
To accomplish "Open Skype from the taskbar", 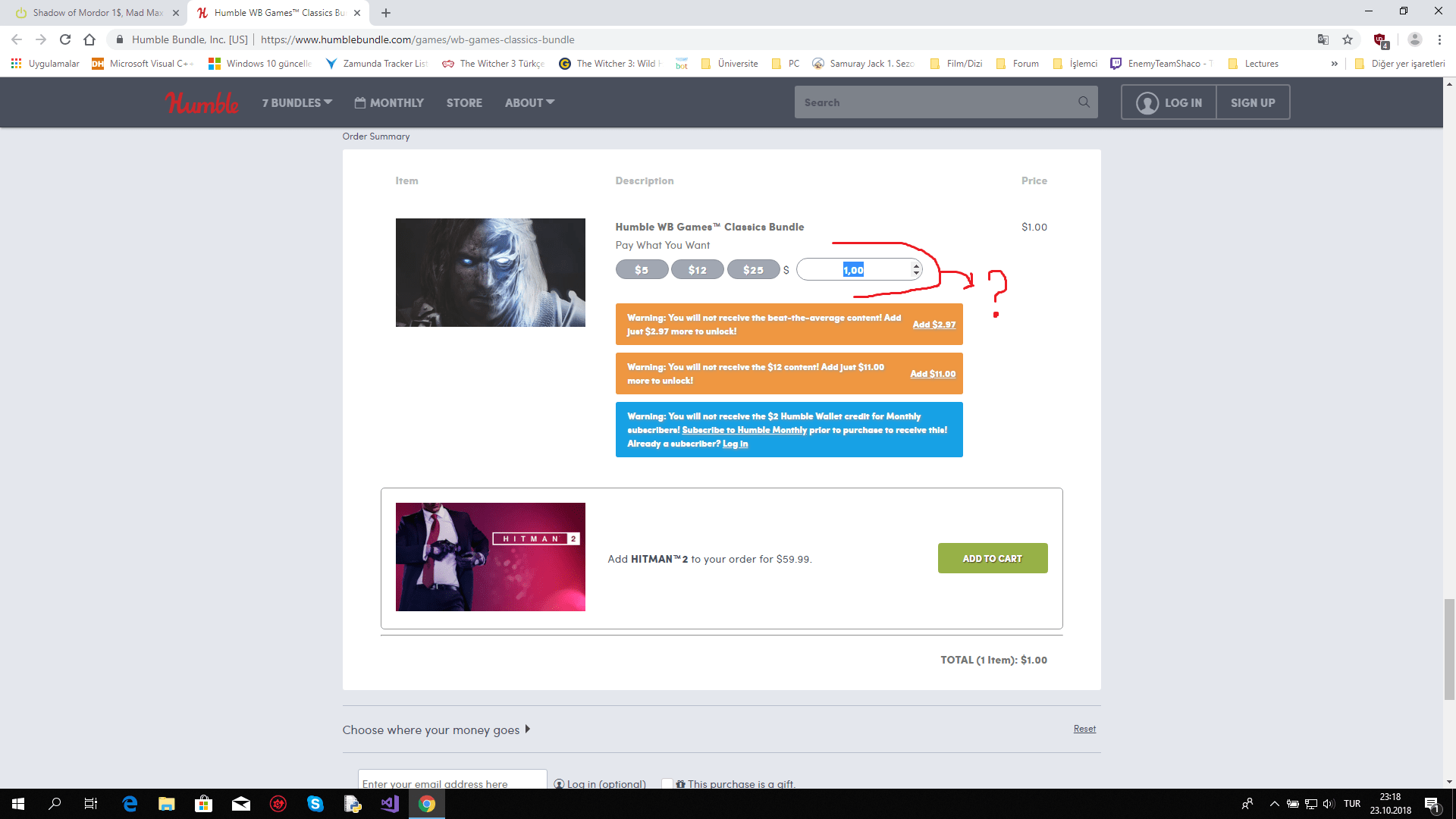I will click(x=315, y=804).
